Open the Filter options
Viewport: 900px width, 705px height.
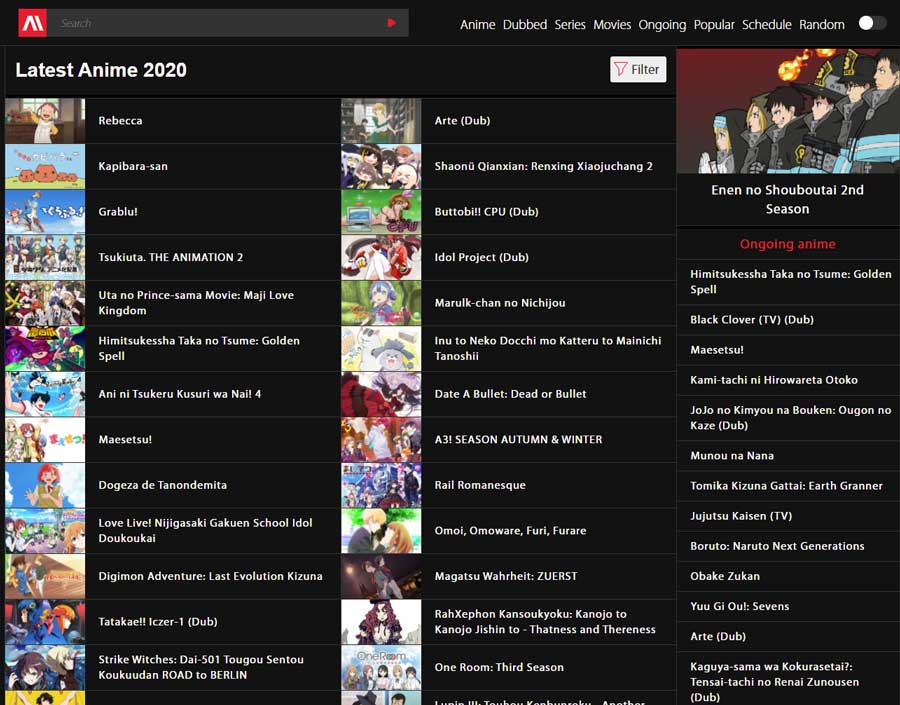pos(638,69)
